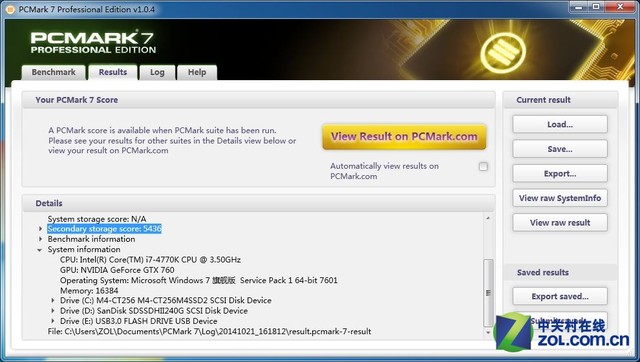Open the Log tab
Image resolution: width=640 pixels, height=362 pixels.
[x=157, y=72]
